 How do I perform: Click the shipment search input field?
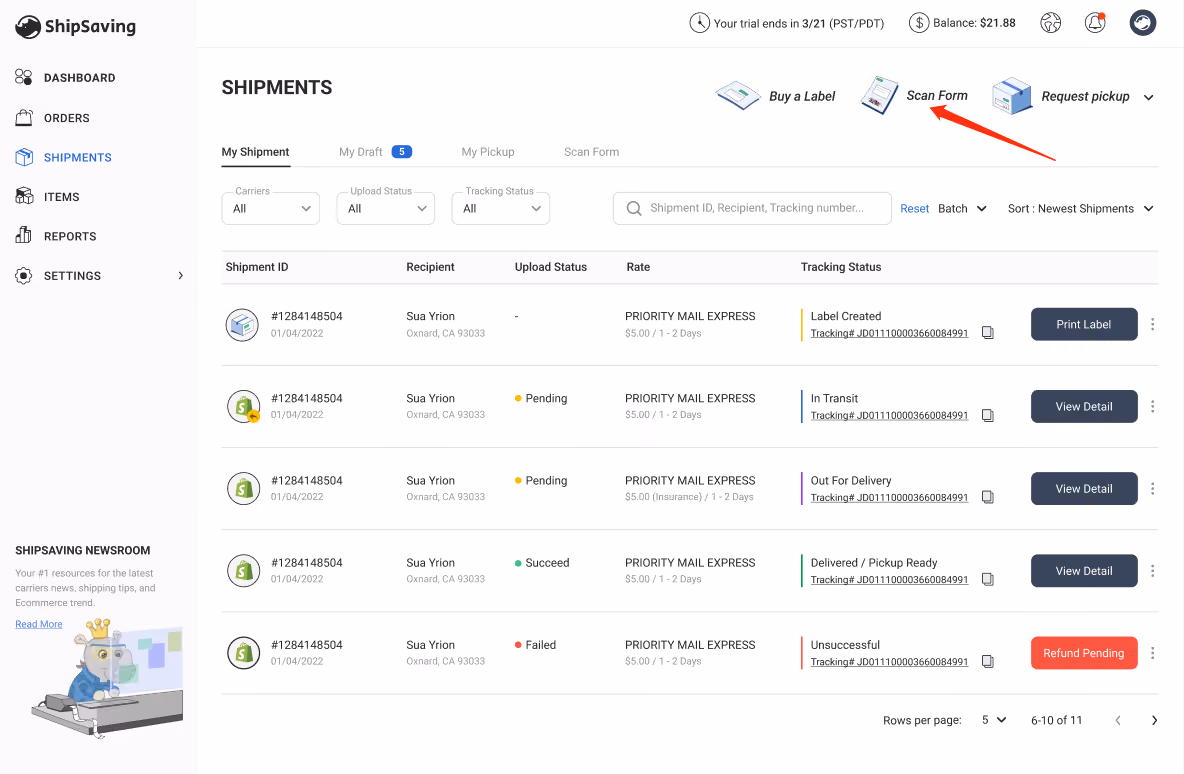pyautogui.click(x=752, y=208)
